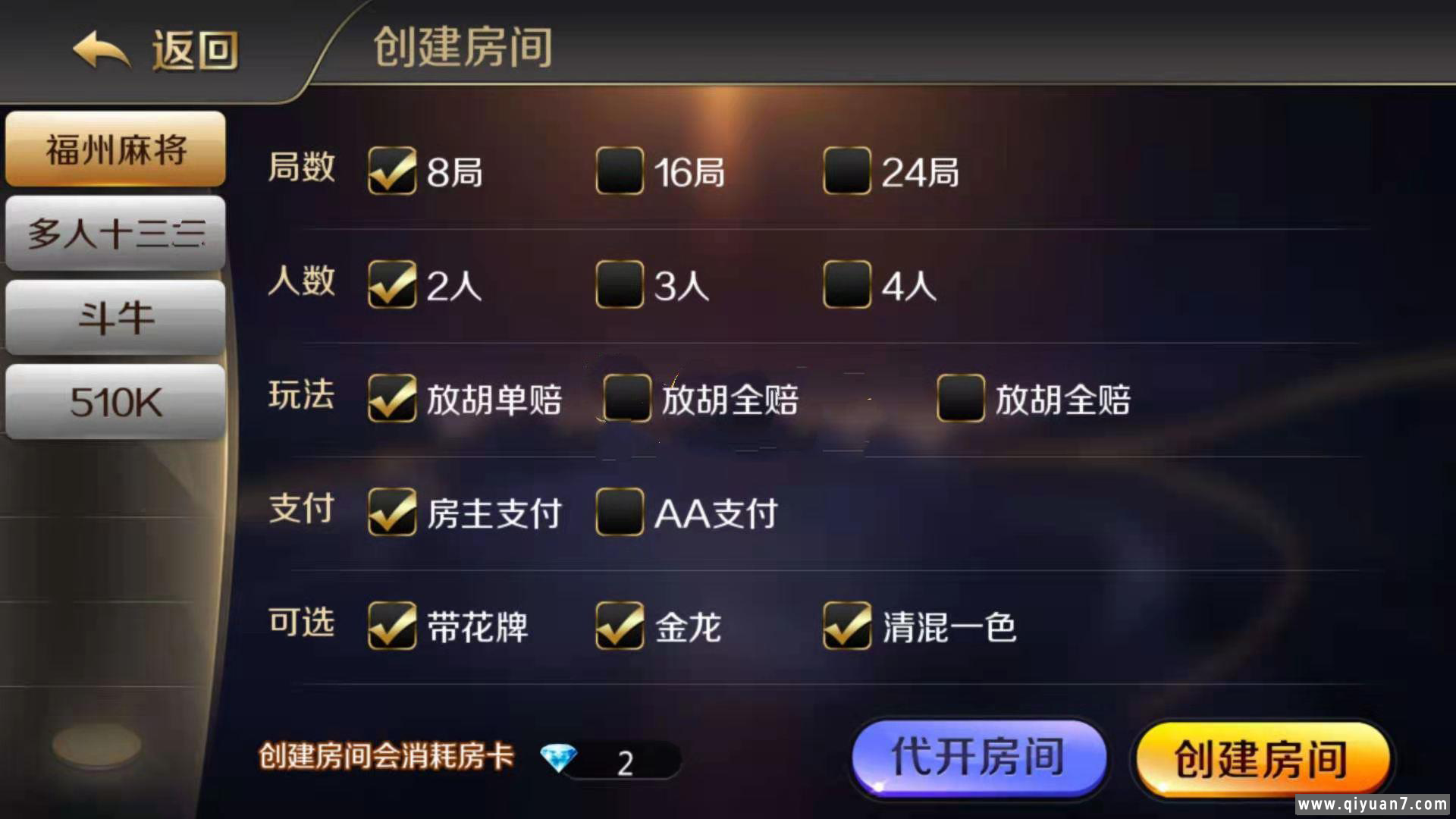Click the 代开房间 button
1456x819 pixels.
pos(978,757)
